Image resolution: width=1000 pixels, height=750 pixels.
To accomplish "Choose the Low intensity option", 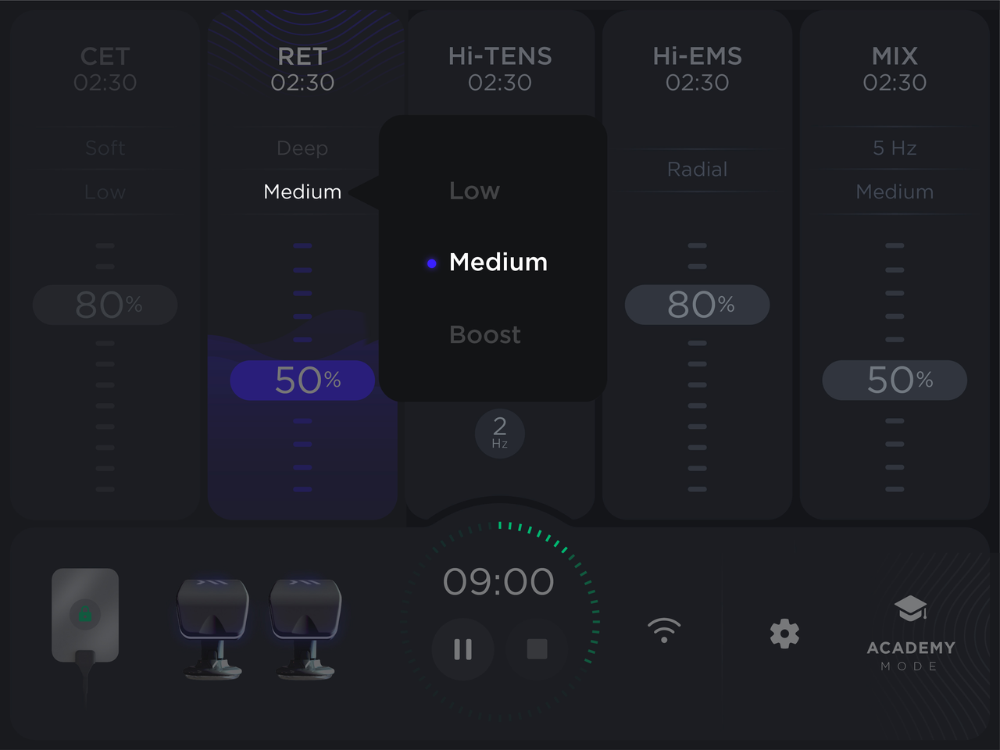I will (x=474, y=191).
